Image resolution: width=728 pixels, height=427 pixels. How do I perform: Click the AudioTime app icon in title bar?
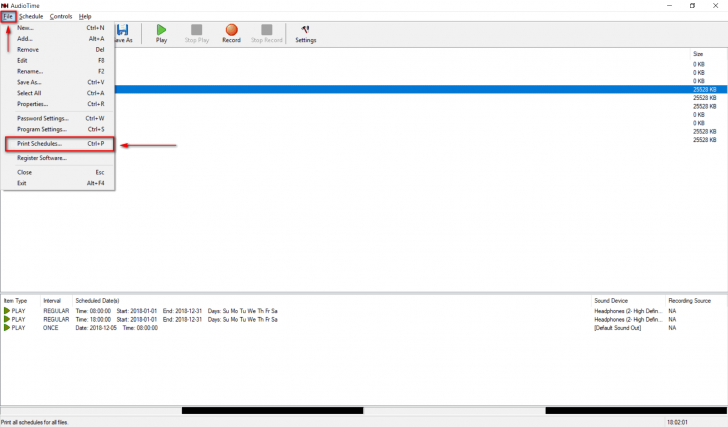coord(5,6)
